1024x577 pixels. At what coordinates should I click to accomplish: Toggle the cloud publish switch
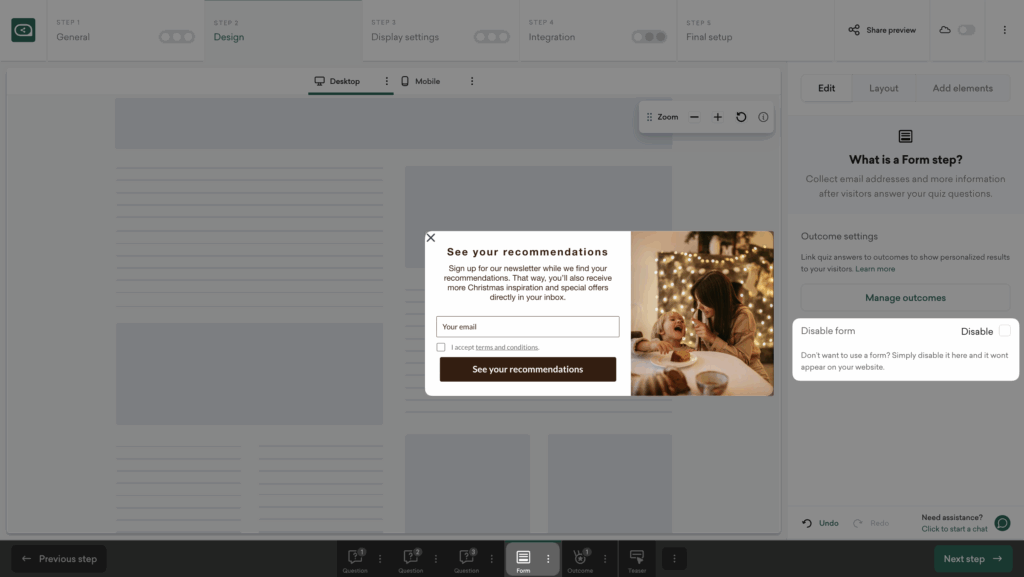(x=965, y=30)
